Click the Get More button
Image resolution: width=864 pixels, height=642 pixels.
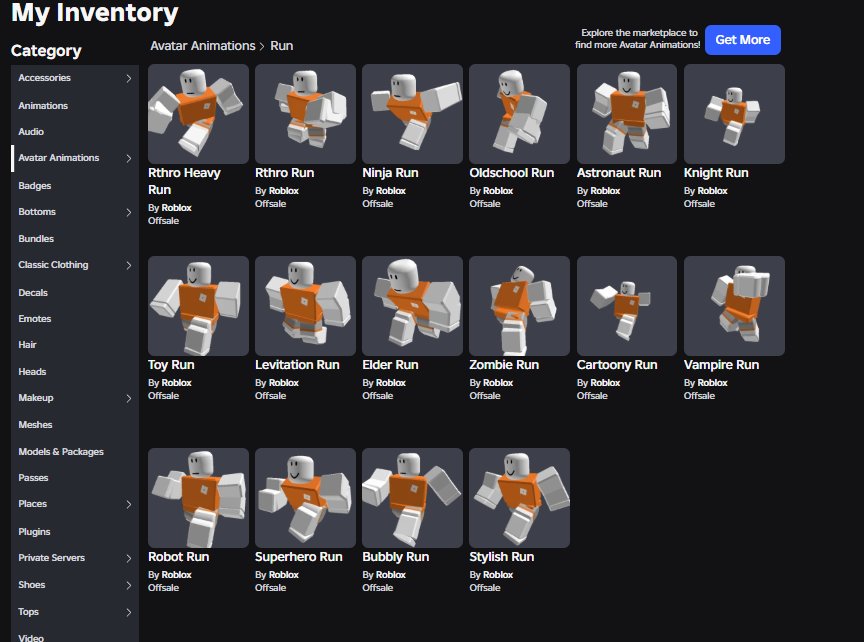(743, 40)
